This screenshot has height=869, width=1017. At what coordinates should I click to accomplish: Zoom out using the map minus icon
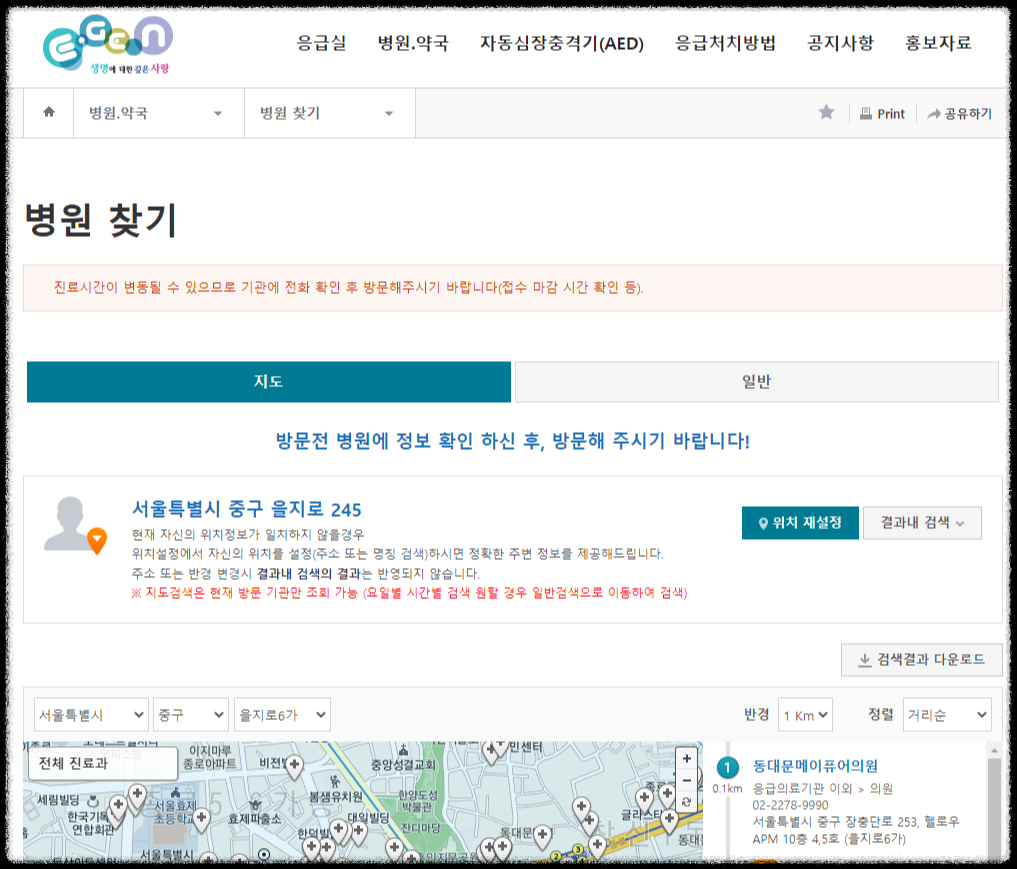coord(686,780)
